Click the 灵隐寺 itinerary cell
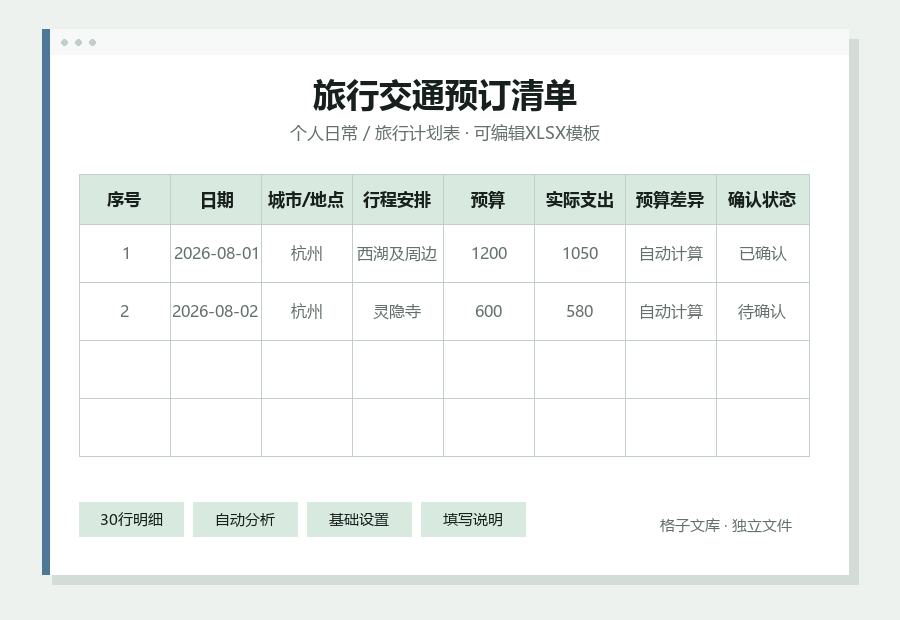Viewport: 900px width, 620px height. pos(398,312)
